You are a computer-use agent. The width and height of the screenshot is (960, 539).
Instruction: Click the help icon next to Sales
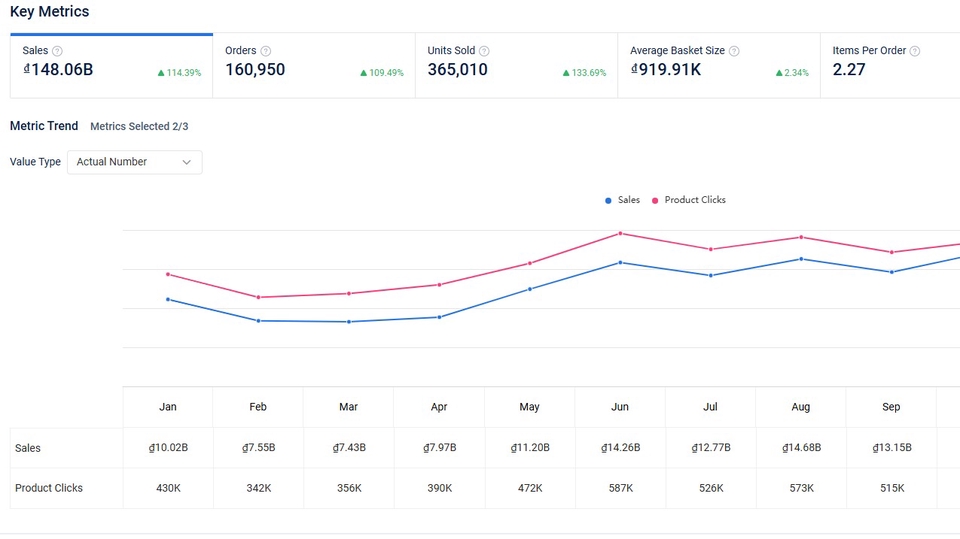tap(57, 51)
